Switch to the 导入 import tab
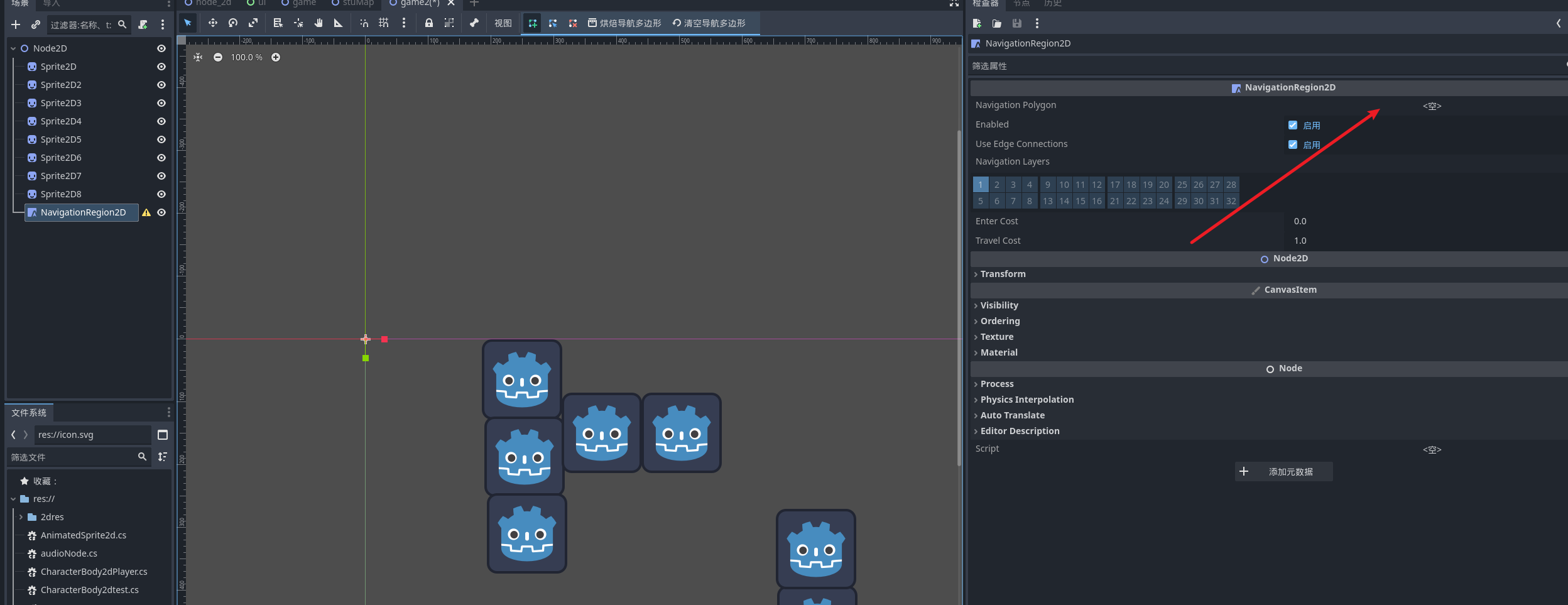Image resolution: width=1568 pixels, height=605 pixels. coord(52,3)
